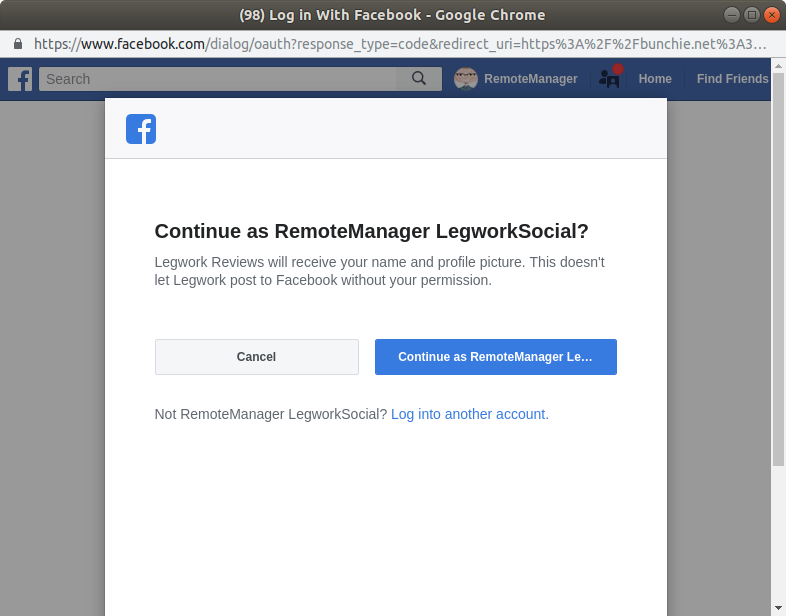Image resolution: width=786 pixels, height=616 pixels.
Task: Open the RemoteManager profile name link
Action: (x=530, y=79)
